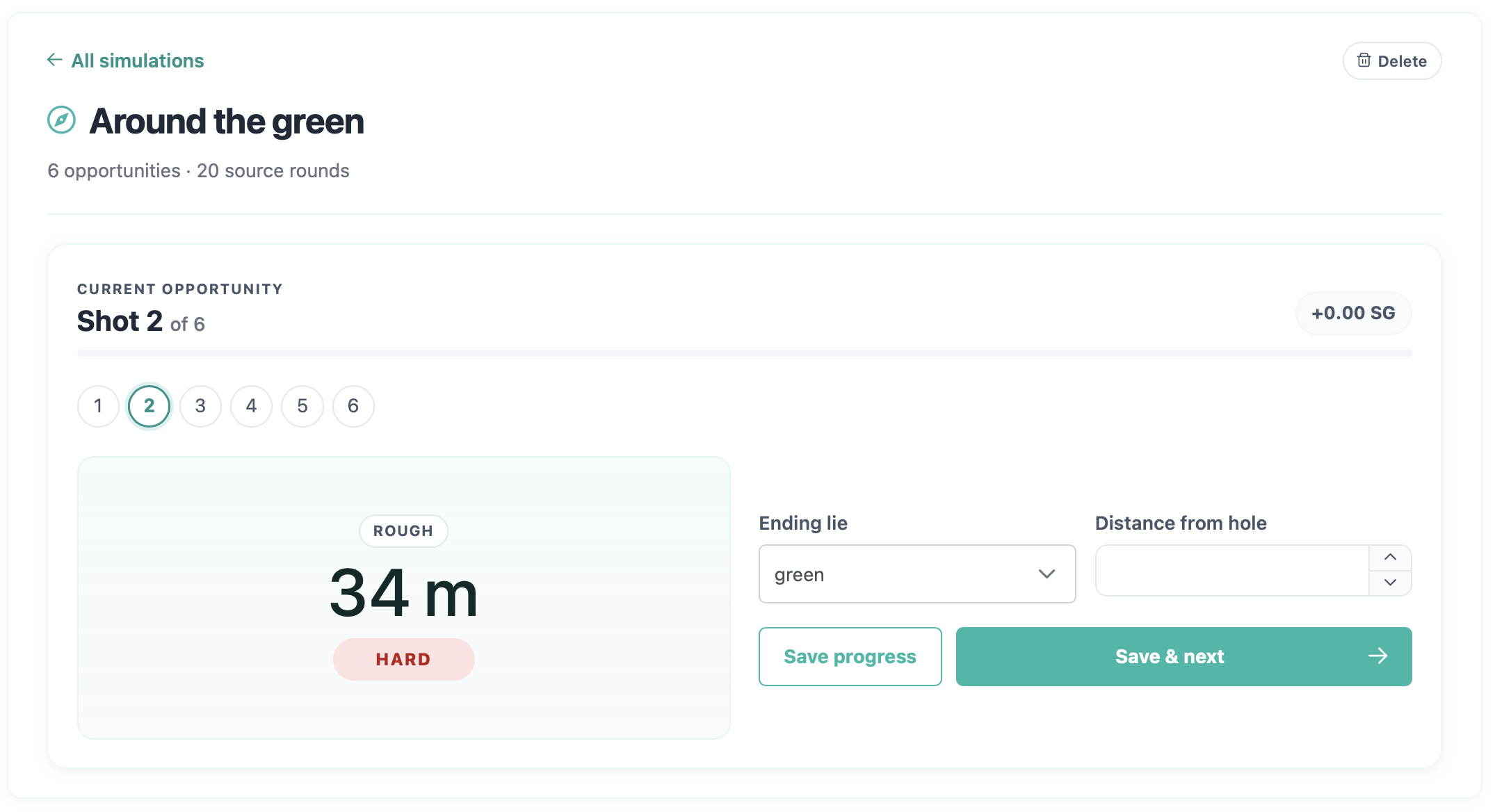Screen dimensions: 1495x812
Task: Go back to All simulations
Action: (125, 60)
